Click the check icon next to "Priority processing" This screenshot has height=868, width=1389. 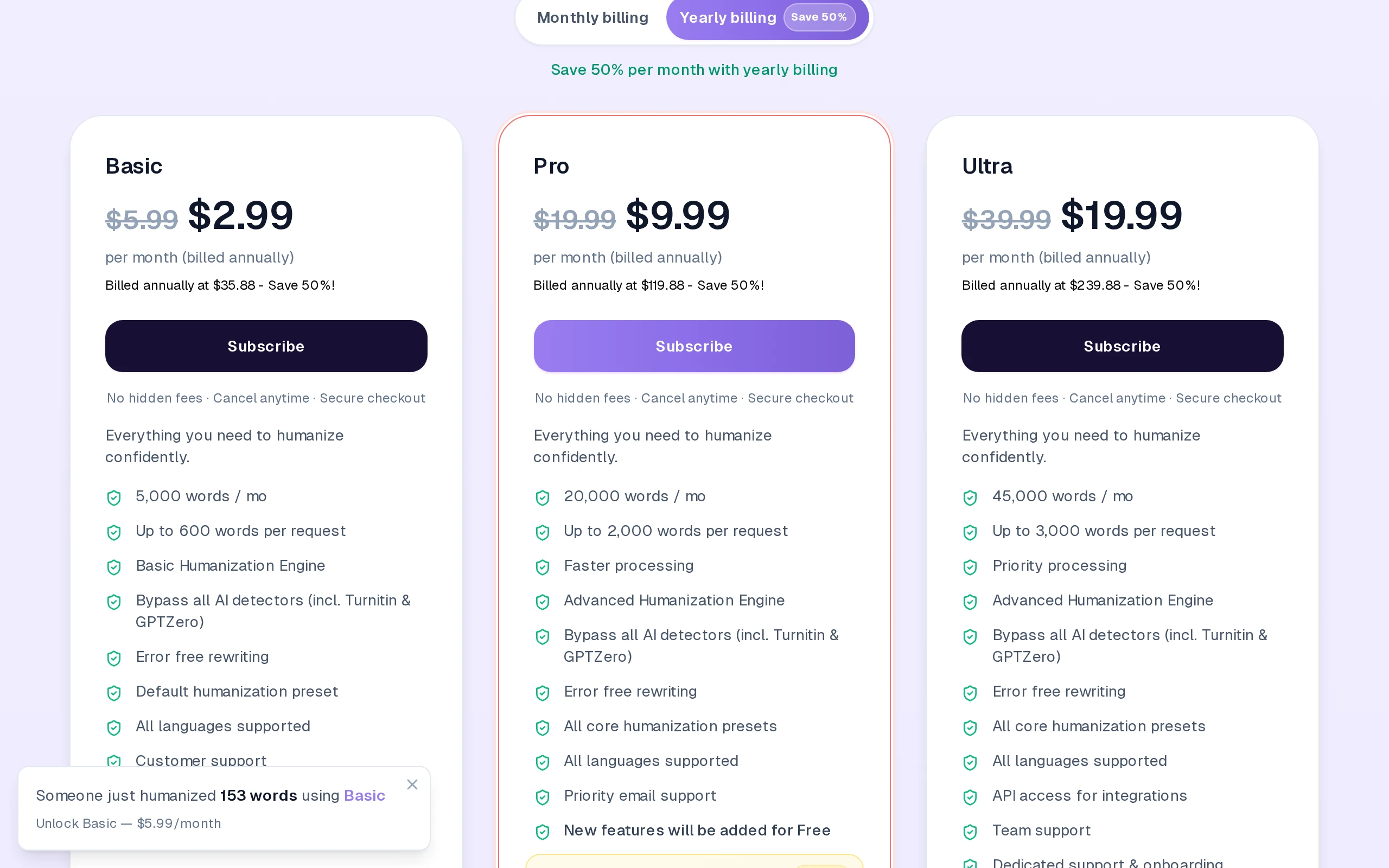pos(970,566)
